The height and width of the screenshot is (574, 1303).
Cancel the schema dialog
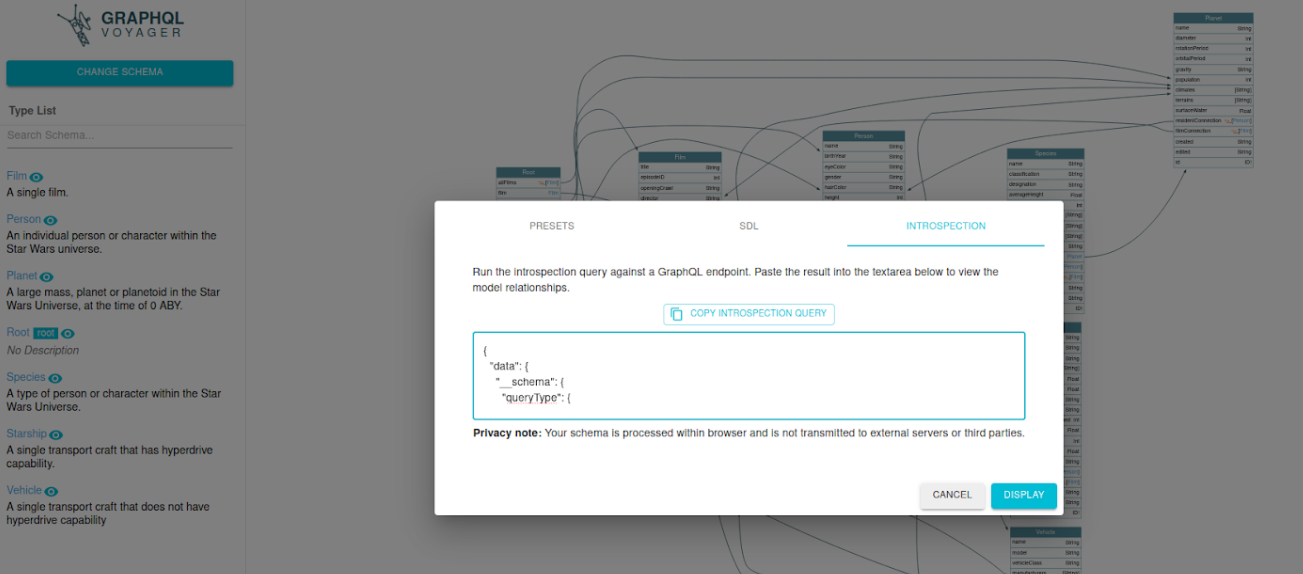coord(952,495)
